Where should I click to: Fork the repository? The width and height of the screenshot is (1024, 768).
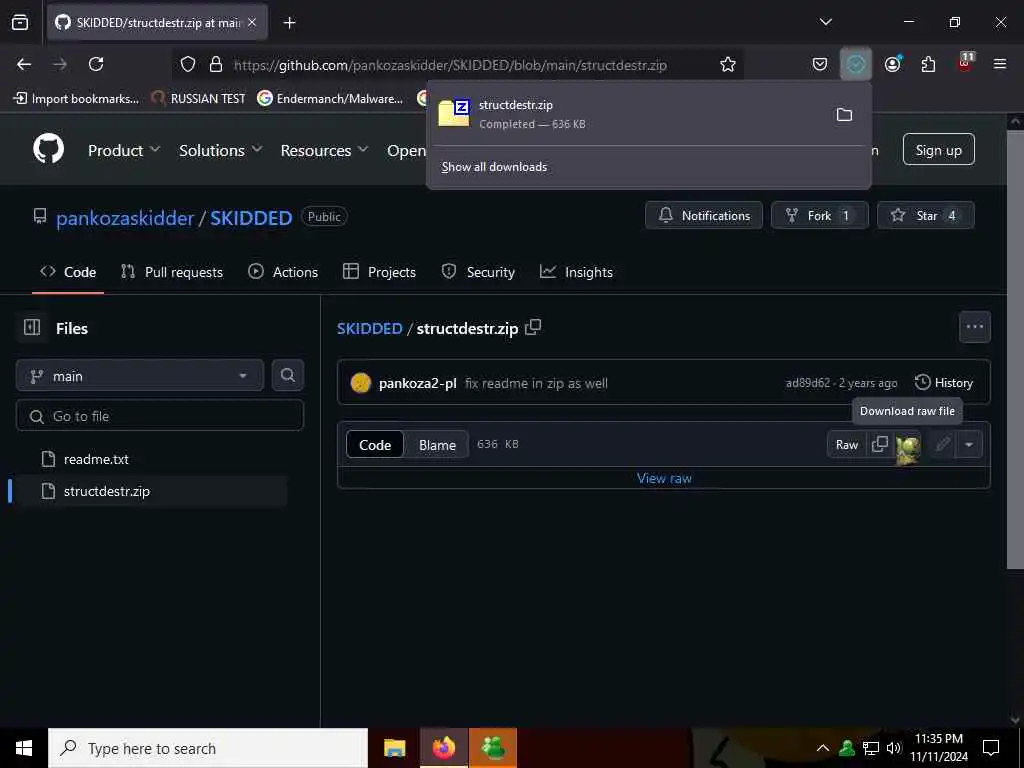click(x=820, y=216)
